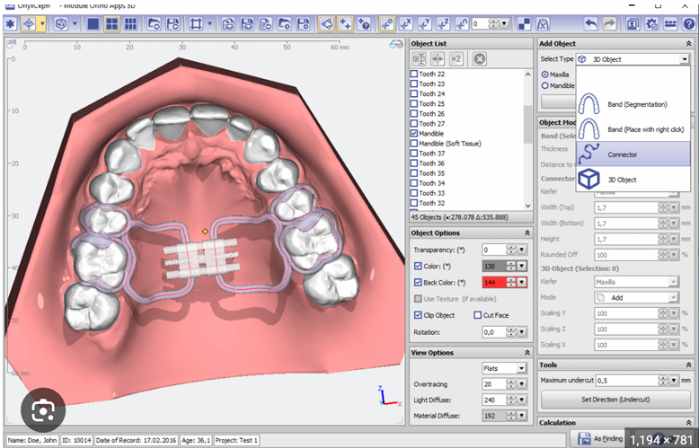Viewport: 699px width, 448px height.
Task: Click the undo arrow in the toolbar
Action: tap(592, 23)
